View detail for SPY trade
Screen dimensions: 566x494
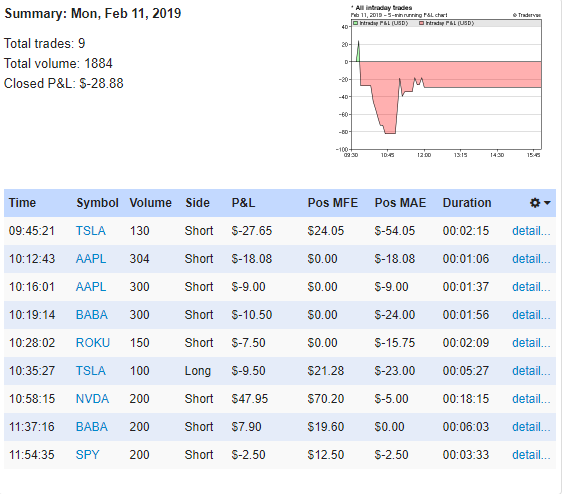click(531, 455)
